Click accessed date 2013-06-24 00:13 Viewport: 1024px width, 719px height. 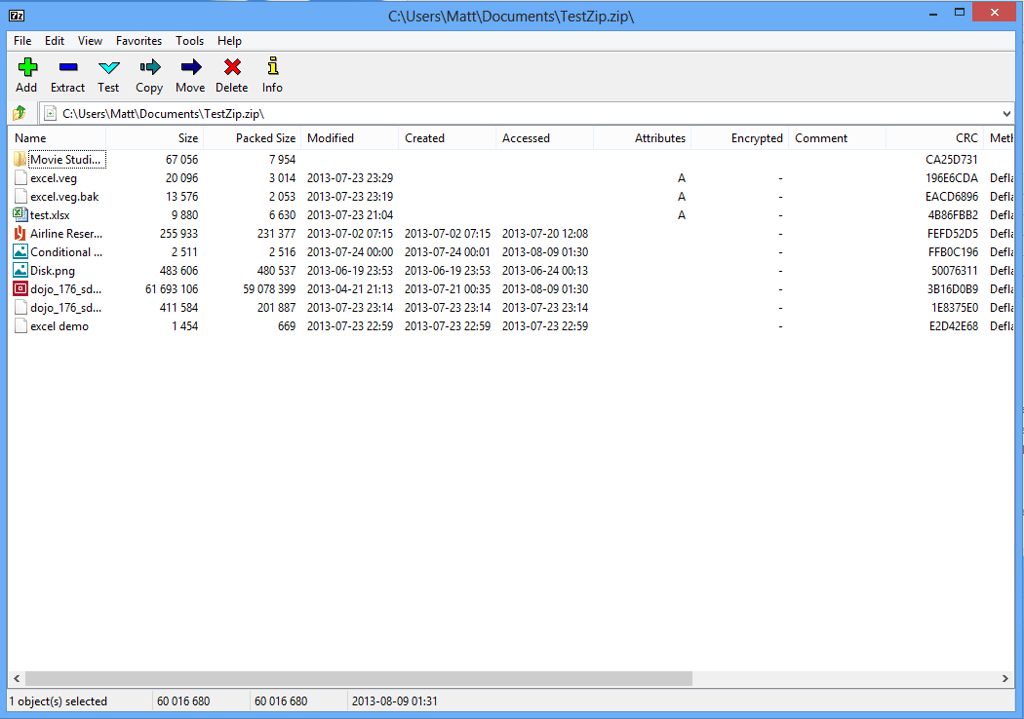545,270
